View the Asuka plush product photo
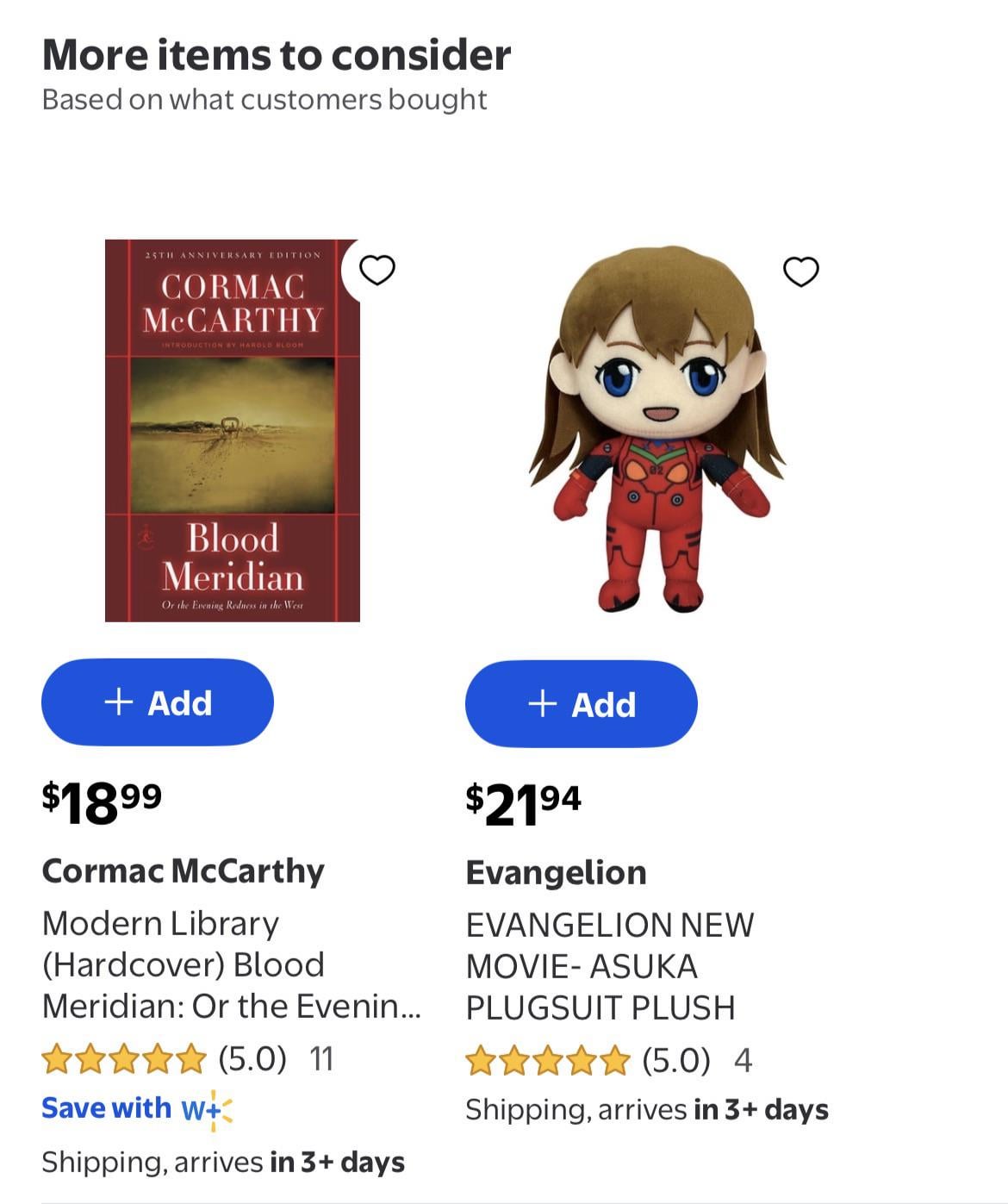The width and height of the screenshot is (1008, 1204). coord(656,430)
